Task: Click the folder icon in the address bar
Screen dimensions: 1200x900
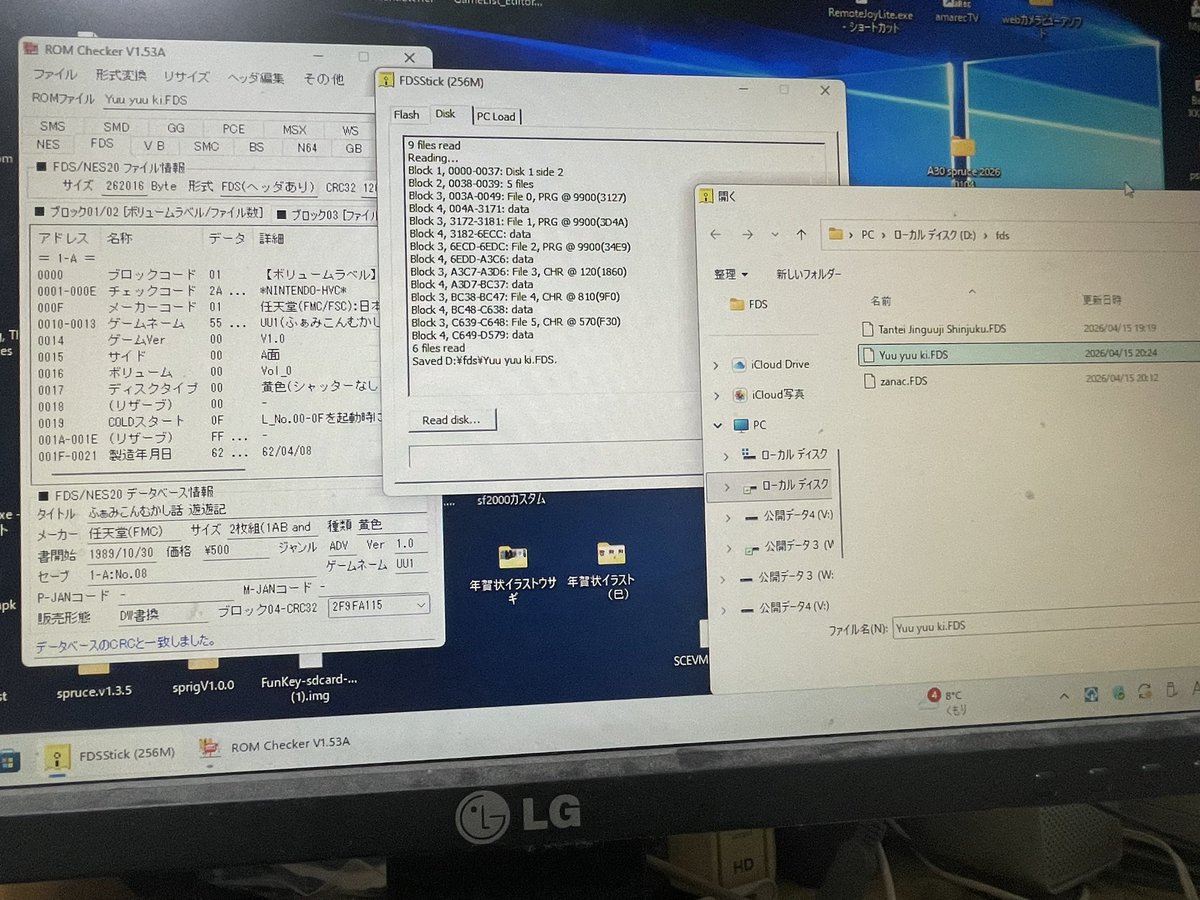Action: (836, 234)
